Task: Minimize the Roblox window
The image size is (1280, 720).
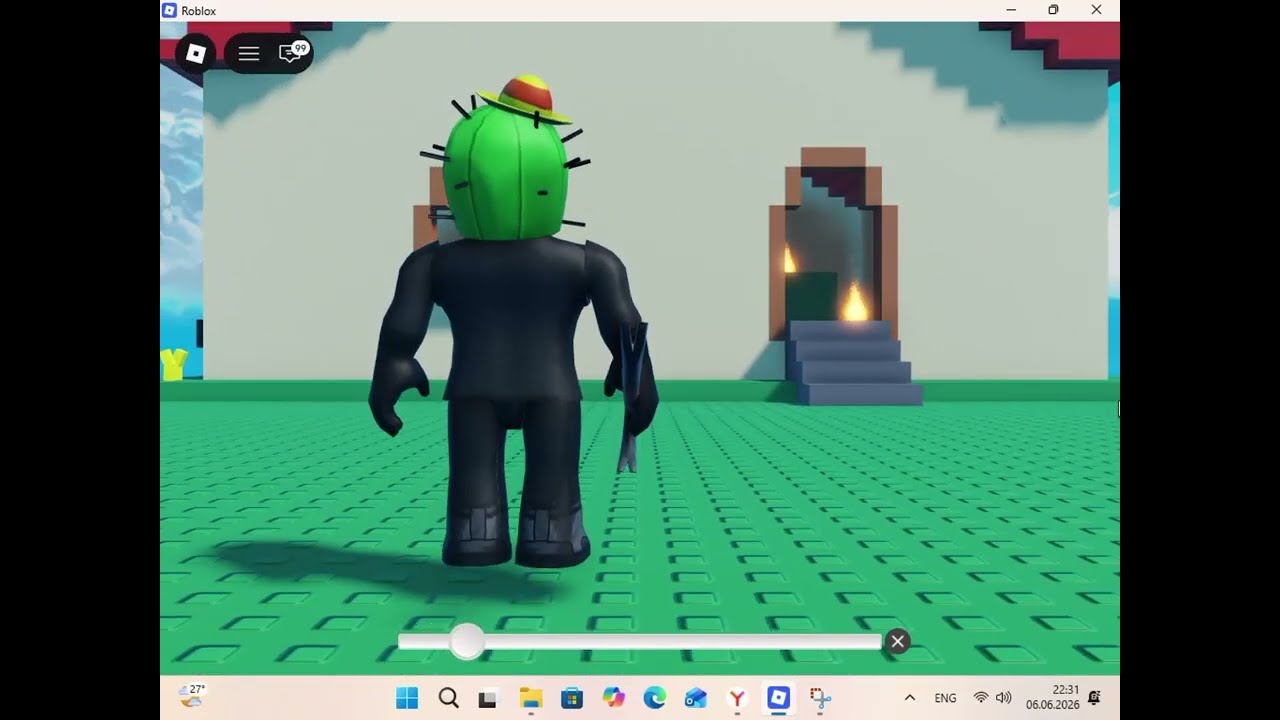Action: pyautogui.click(x=1011, y=10)
